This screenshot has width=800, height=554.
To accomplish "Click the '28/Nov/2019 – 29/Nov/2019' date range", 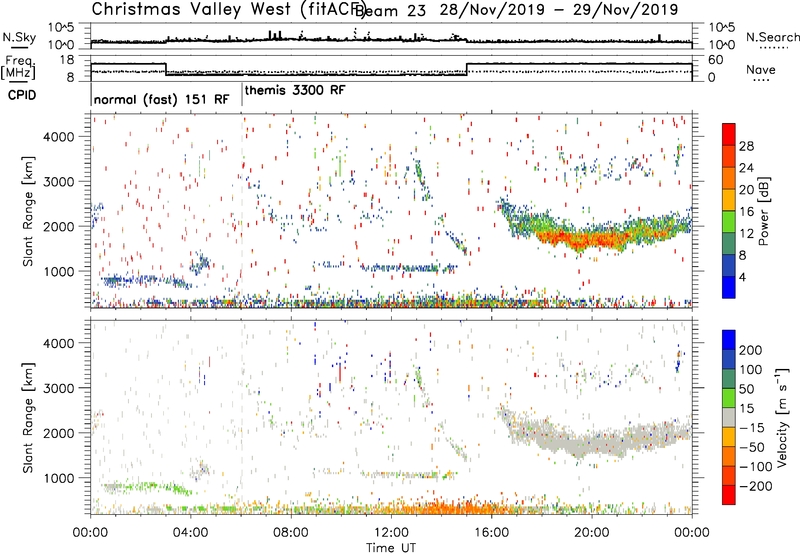I will [x=559, y=10].
